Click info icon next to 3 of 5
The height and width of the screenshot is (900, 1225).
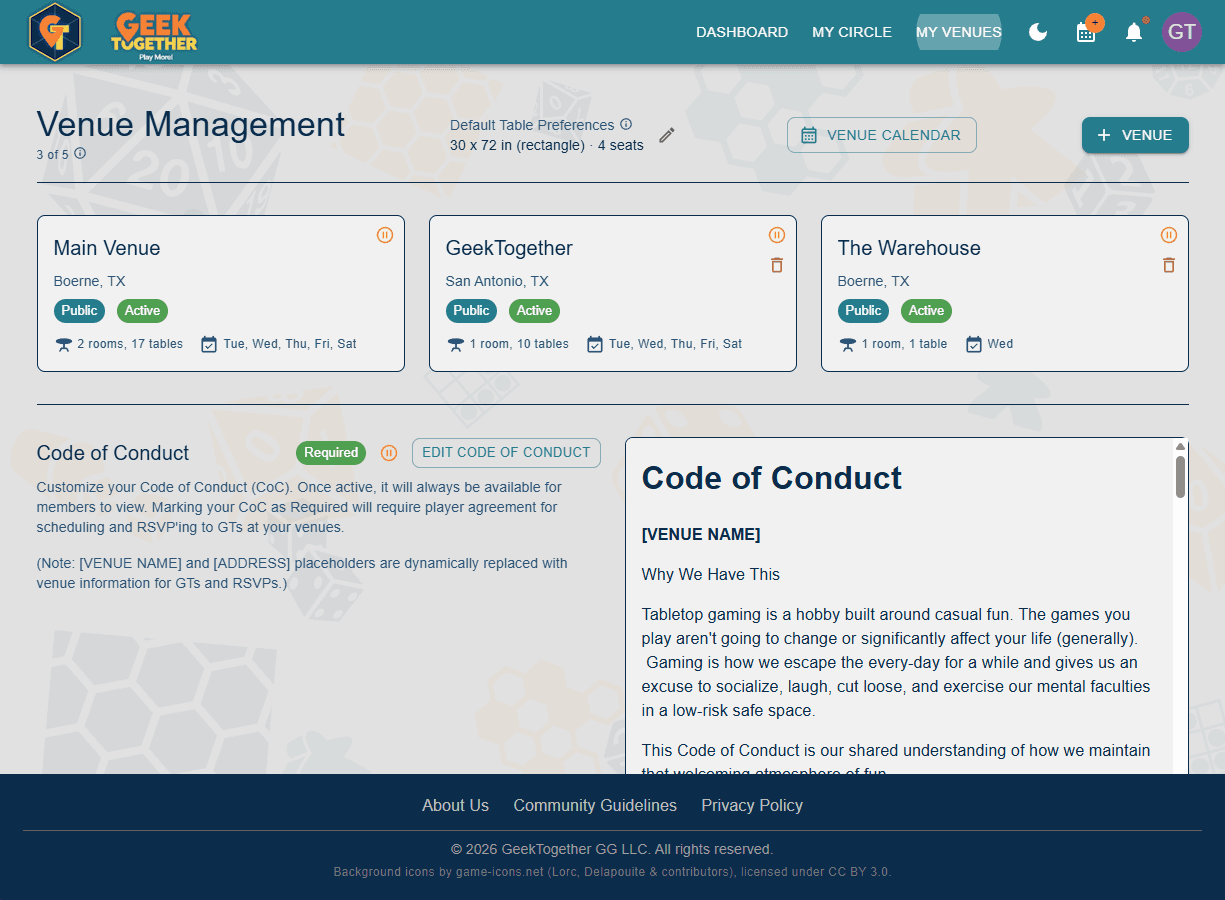(x=80, y=154)
